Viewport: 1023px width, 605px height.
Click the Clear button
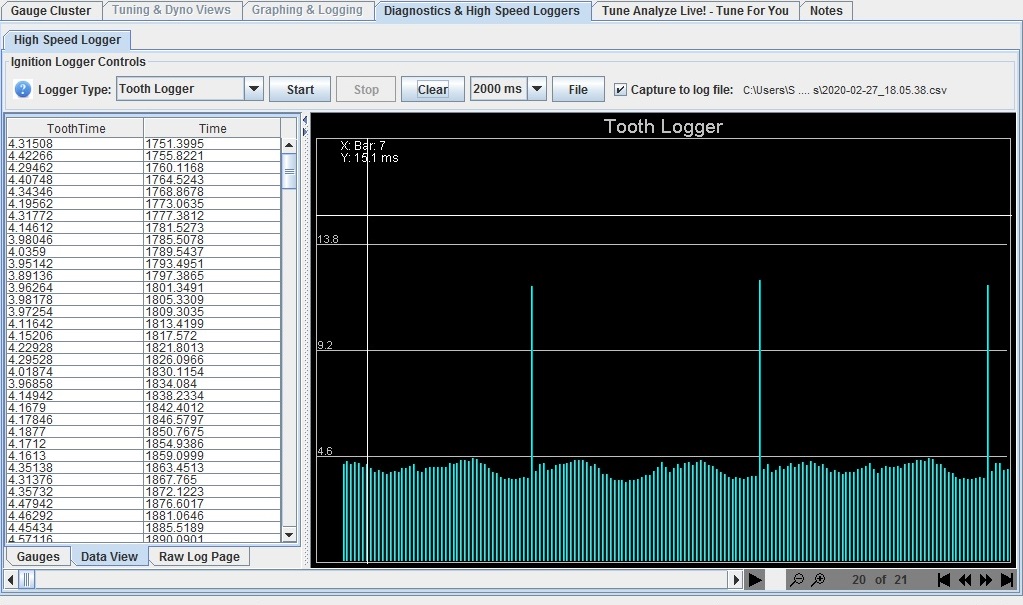tap(433, 89)
